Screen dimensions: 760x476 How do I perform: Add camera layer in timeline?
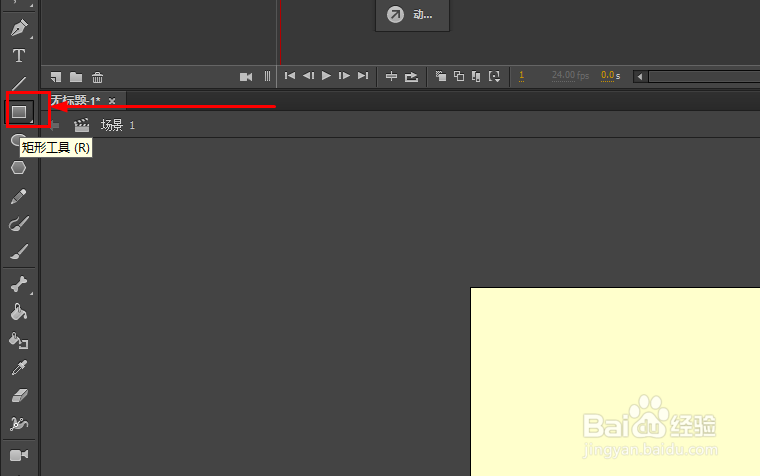coord(246,77)
